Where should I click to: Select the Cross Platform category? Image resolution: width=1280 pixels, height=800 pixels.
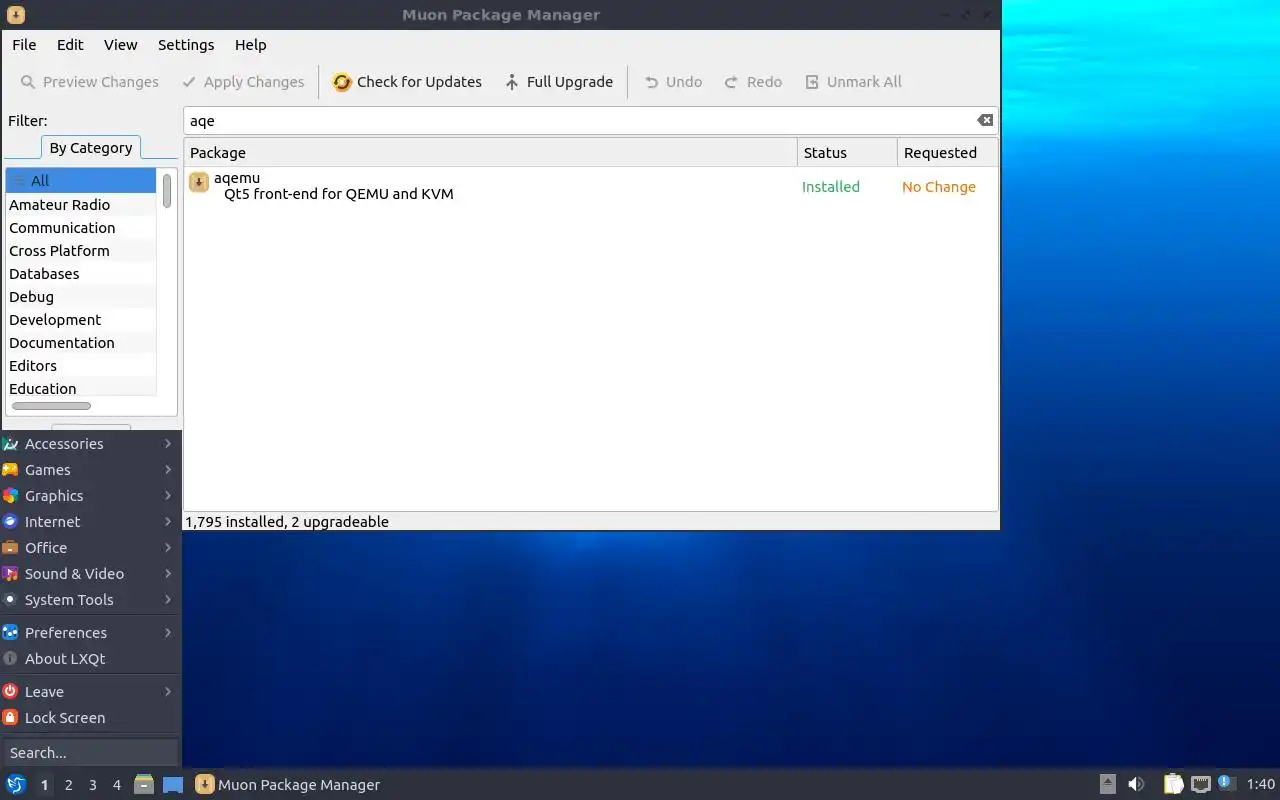(x=81, y=251)
